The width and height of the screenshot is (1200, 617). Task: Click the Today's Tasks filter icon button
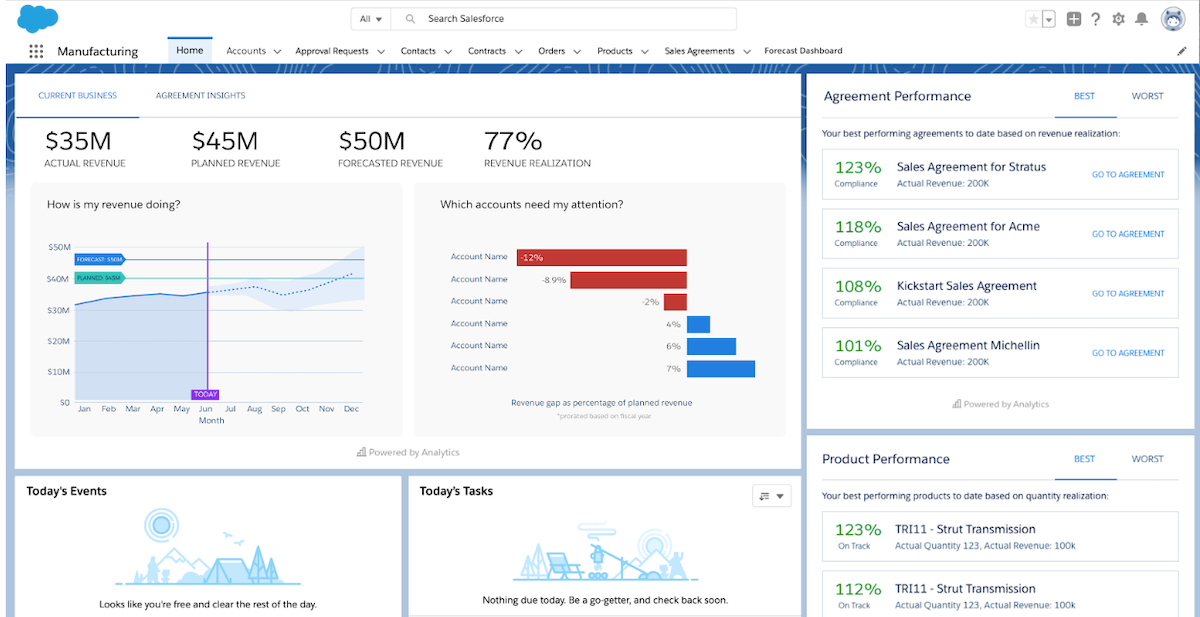771,495
